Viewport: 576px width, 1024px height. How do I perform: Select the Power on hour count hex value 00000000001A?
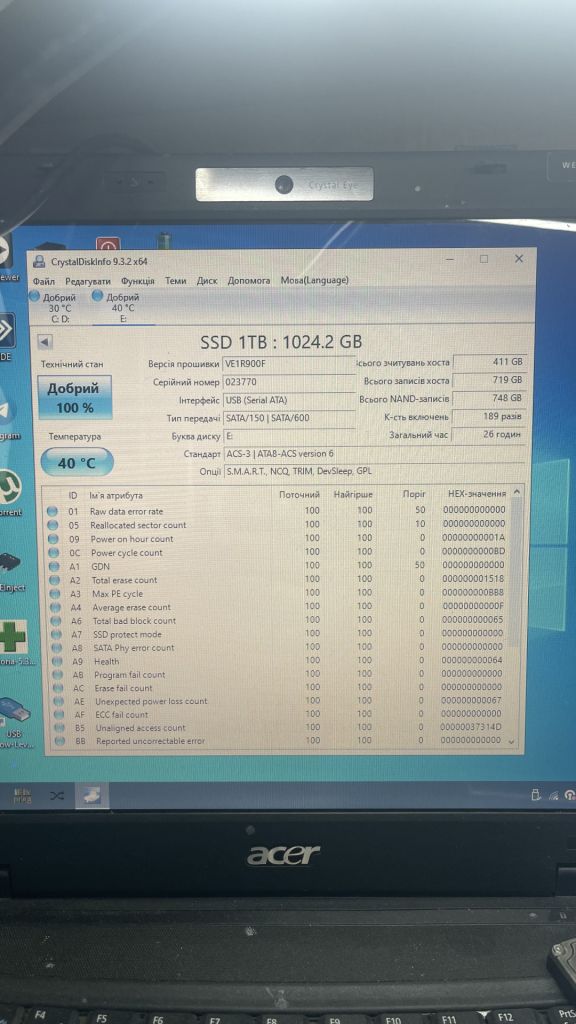pyautogui.click(x=473, y=537)
